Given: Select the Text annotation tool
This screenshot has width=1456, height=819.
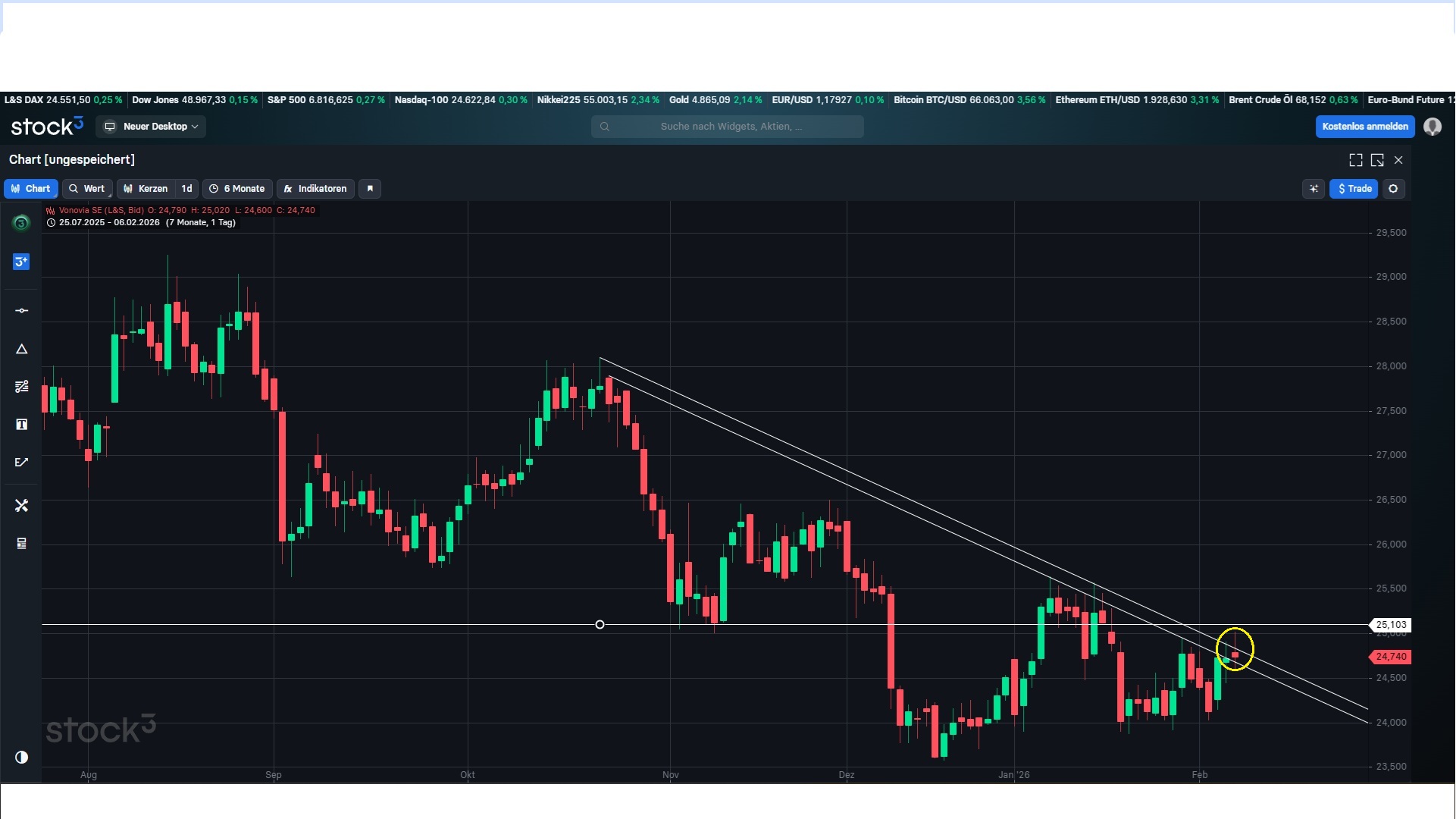Looking at the screenshot, I should [21, 425].
